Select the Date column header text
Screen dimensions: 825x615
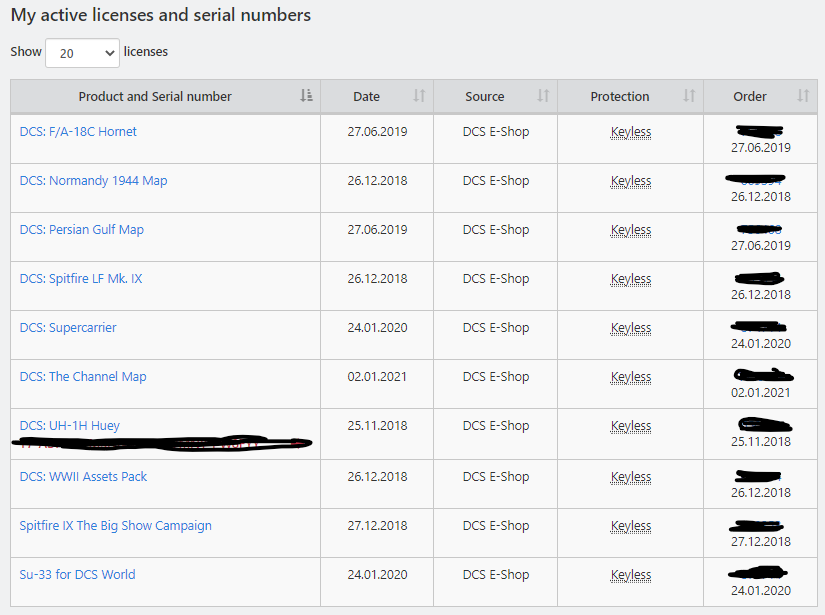pyautogui.click(x=366, y=96)
